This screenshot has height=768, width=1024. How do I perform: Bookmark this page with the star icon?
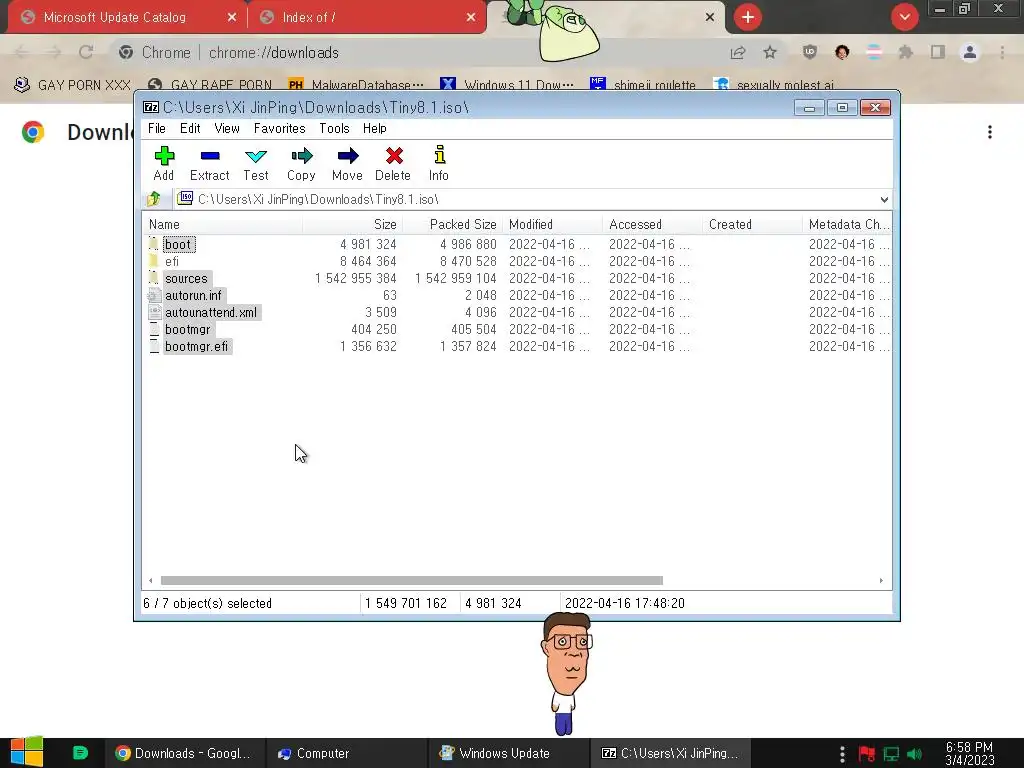tap(770, 52)
